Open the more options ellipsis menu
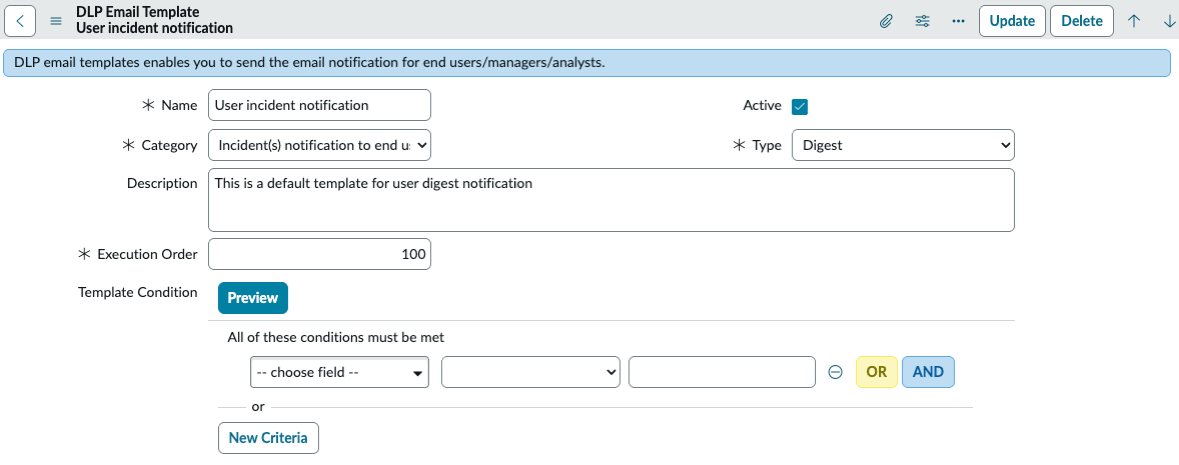 pos(958,21)
